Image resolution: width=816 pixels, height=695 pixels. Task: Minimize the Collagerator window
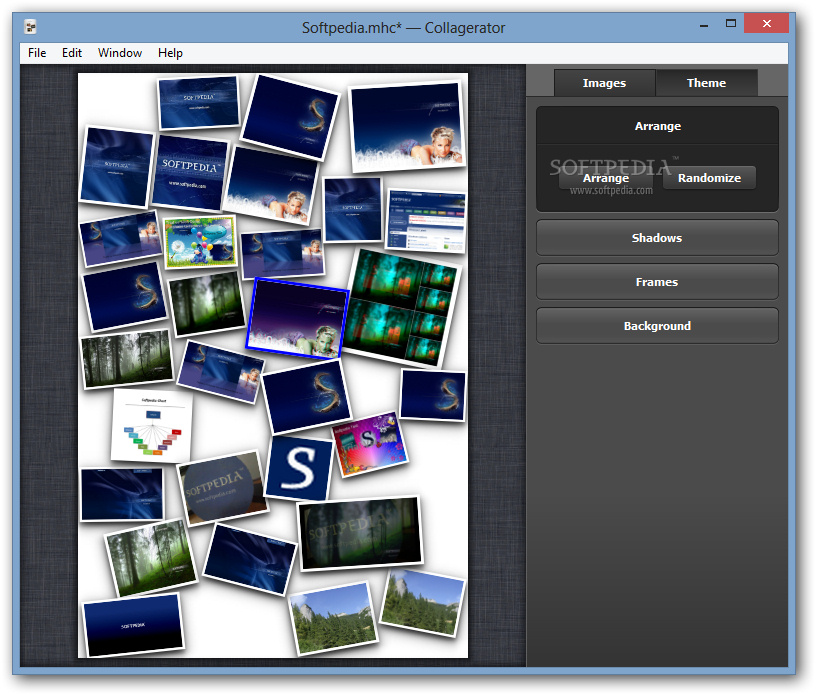[704, 24]
